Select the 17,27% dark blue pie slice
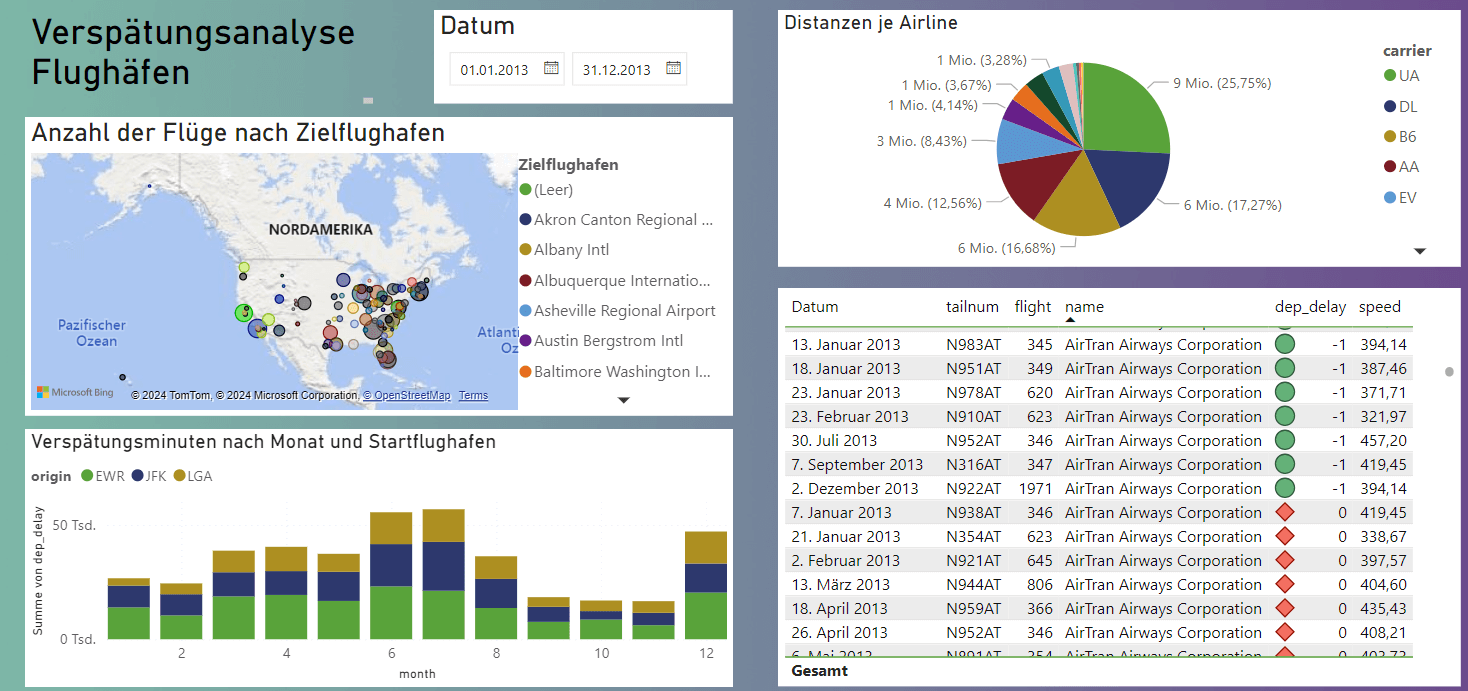 click(1128, 185)
